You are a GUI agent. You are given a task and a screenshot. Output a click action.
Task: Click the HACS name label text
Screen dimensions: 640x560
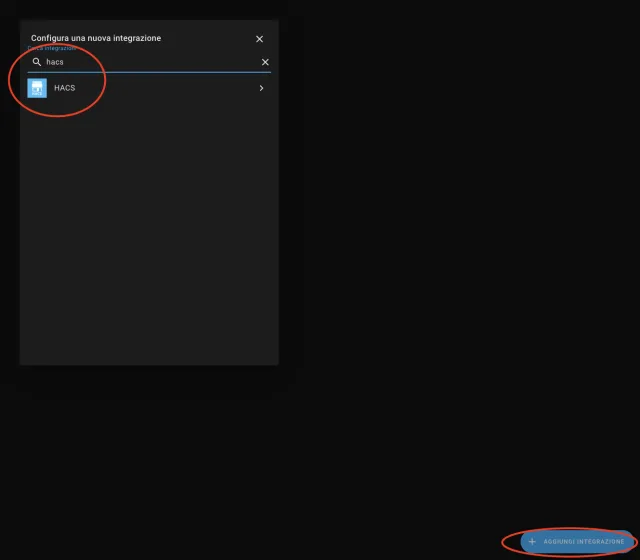point(65,88)
